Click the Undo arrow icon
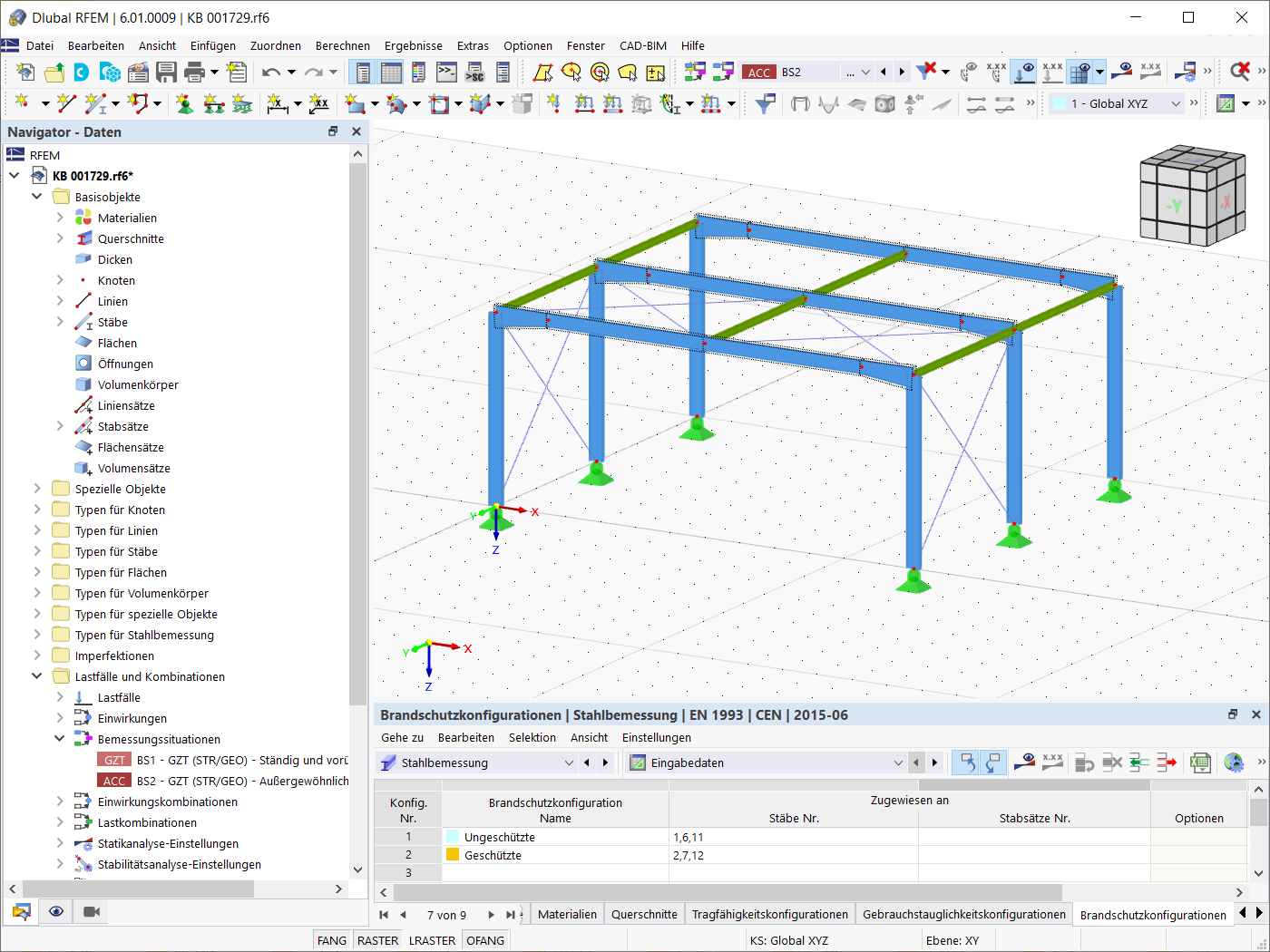Viewport: 1270px width, 952px height. [x=271, y=72]
